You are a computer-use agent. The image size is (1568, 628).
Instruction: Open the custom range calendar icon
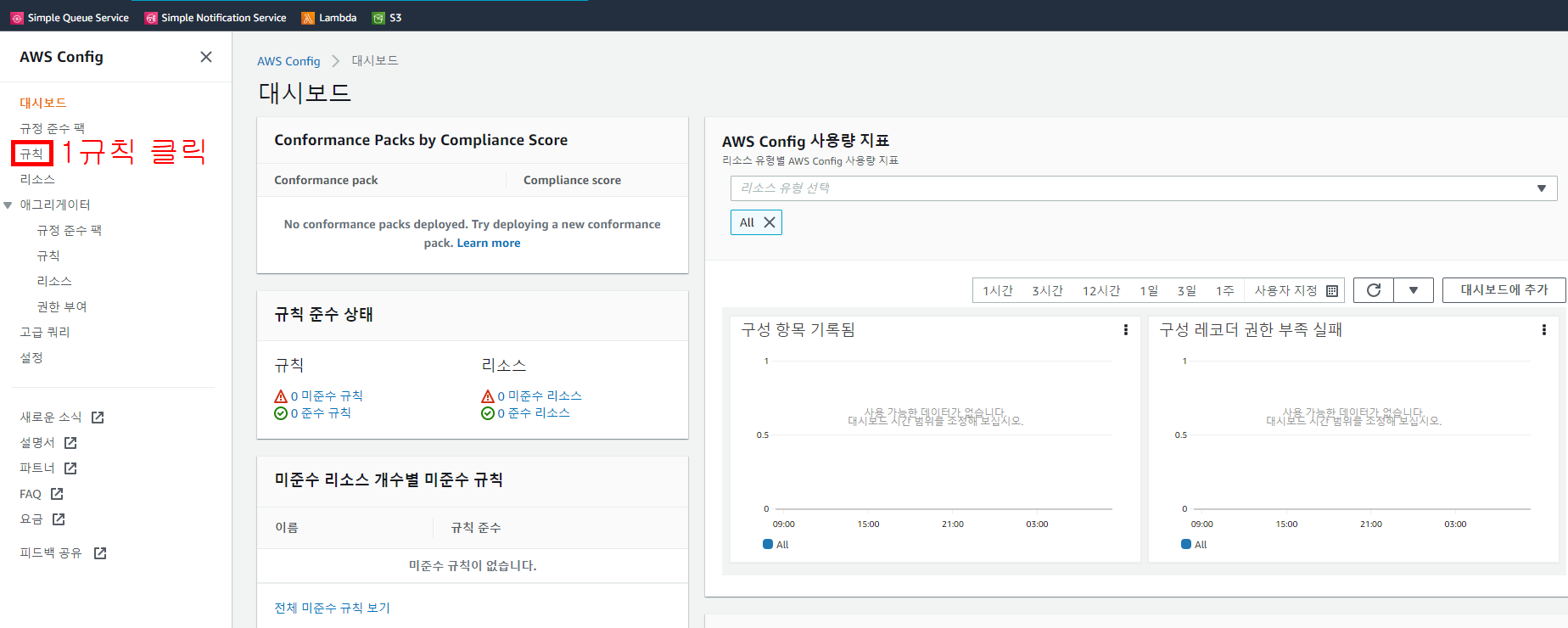click(1332, 291)
